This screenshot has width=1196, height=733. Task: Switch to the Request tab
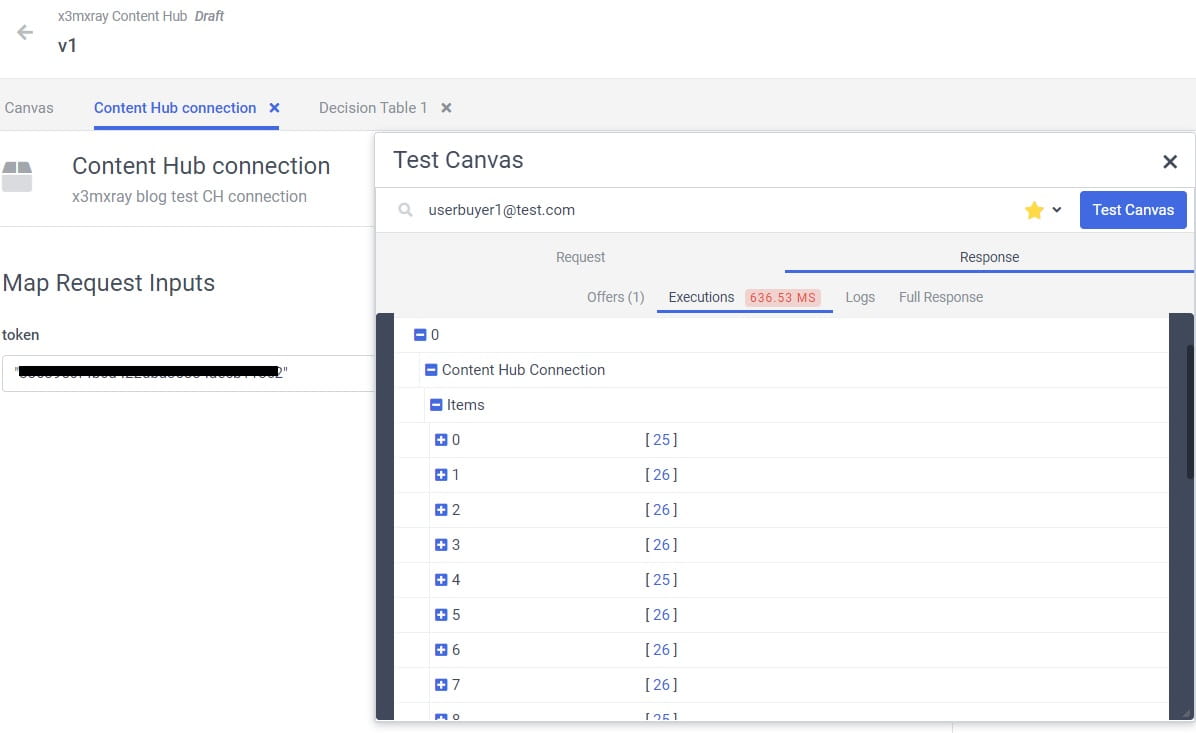click(580, 257)
